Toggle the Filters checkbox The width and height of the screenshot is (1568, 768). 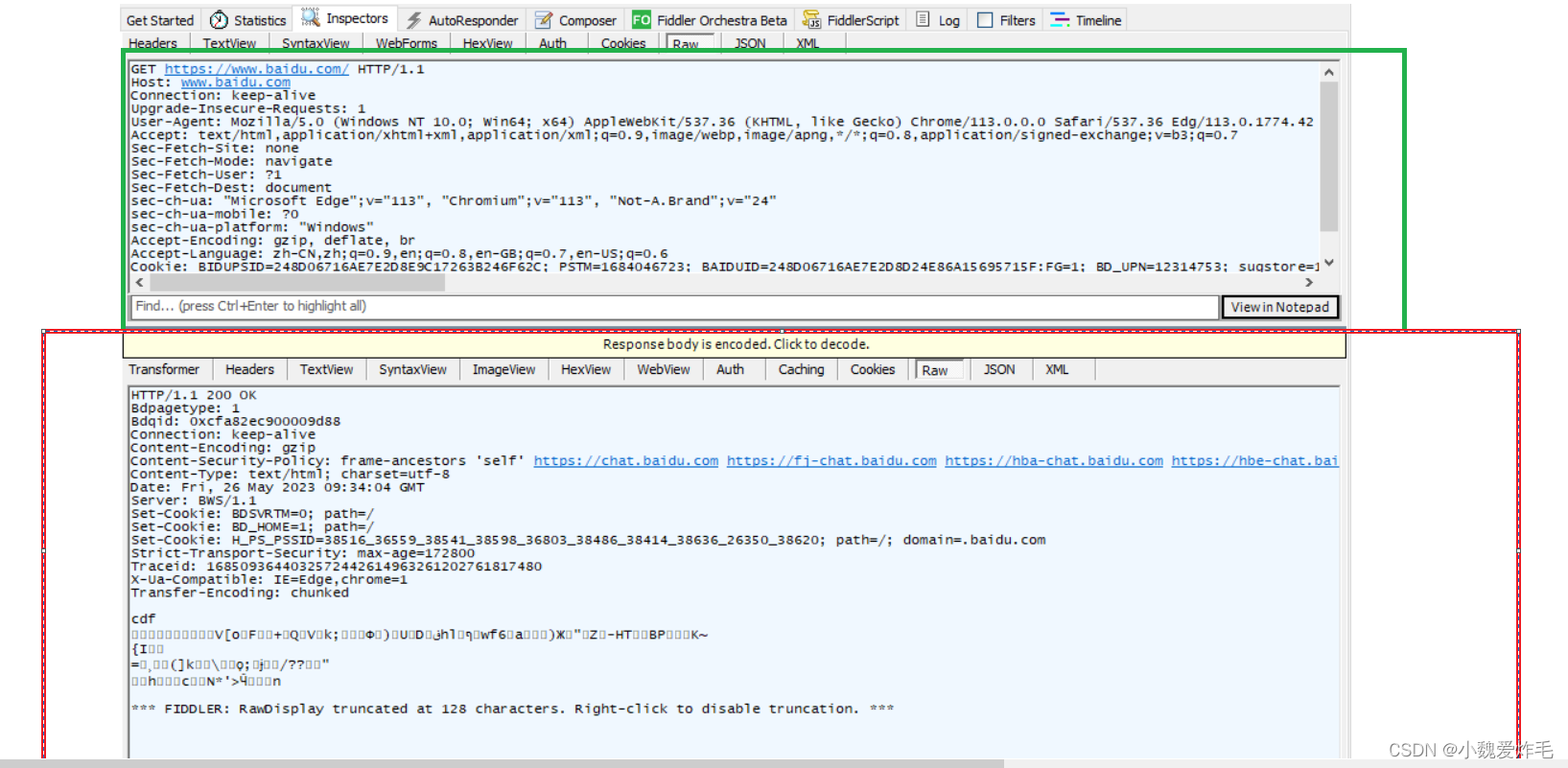985,20
